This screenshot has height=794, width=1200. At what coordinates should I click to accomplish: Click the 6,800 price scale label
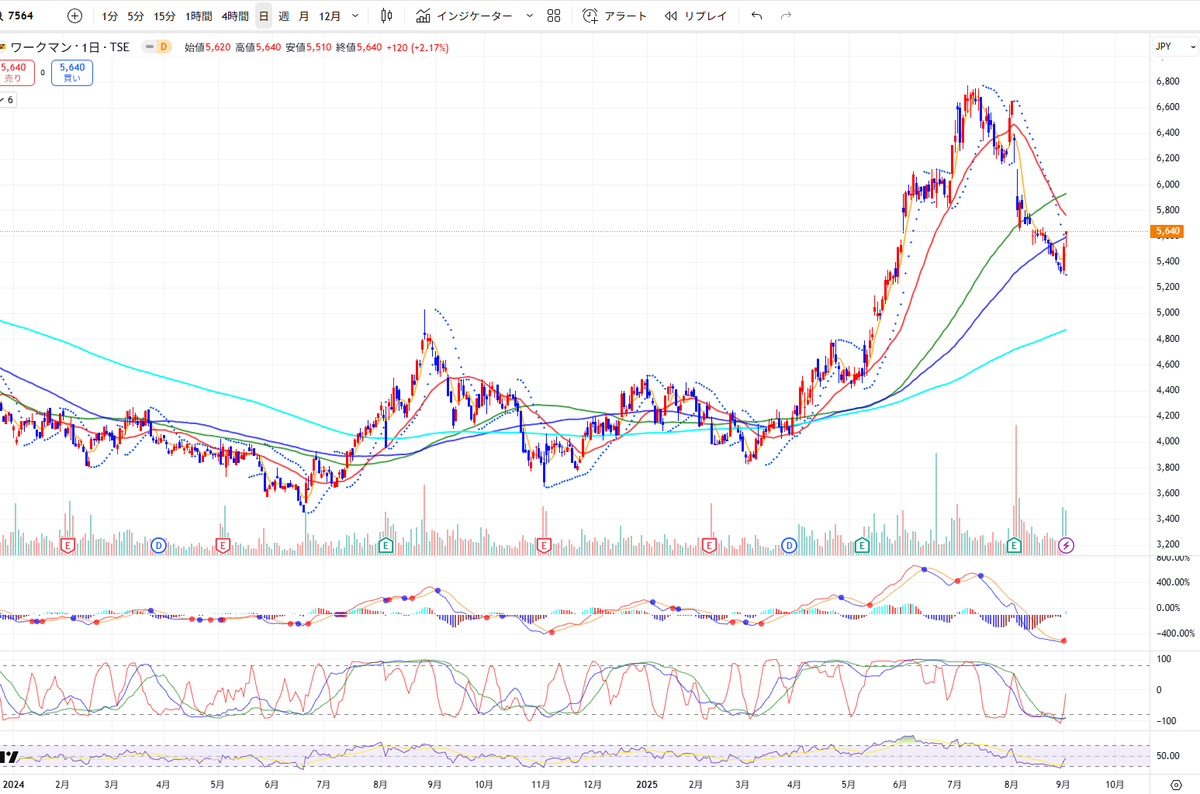1167,81
